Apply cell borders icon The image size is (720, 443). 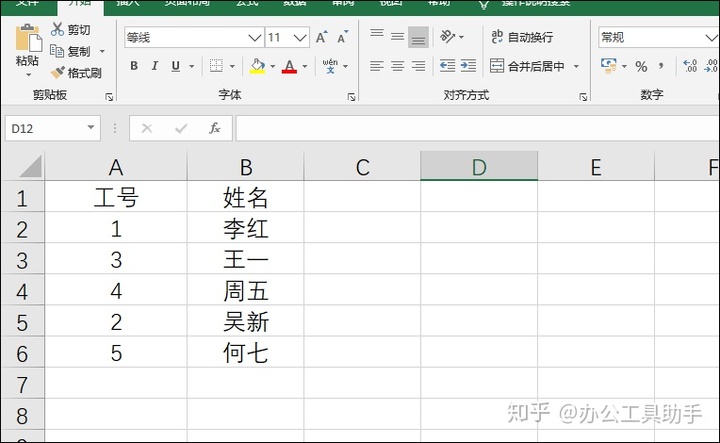point(216,66)
